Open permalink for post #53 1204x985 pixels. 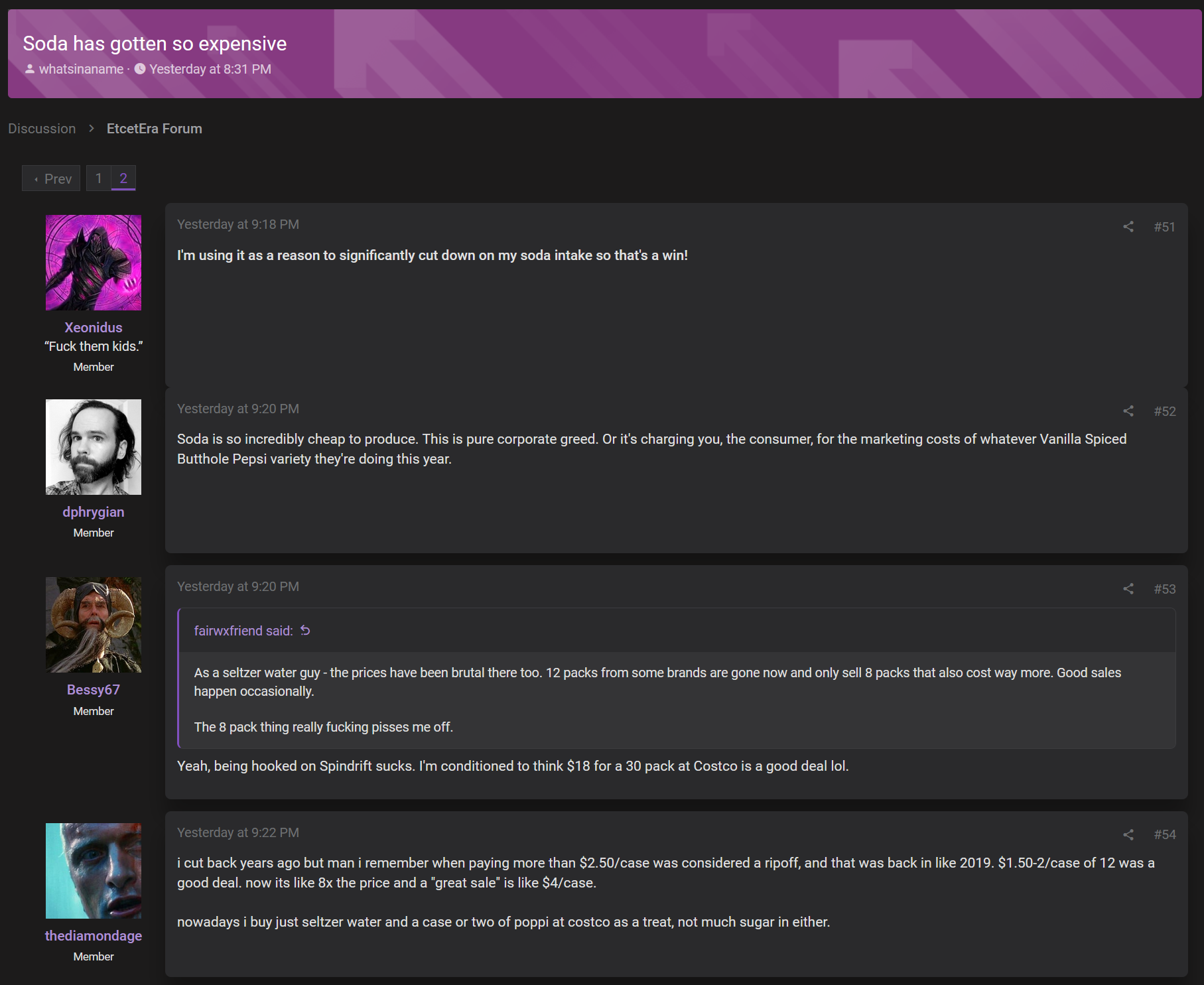coord(1164,589)
